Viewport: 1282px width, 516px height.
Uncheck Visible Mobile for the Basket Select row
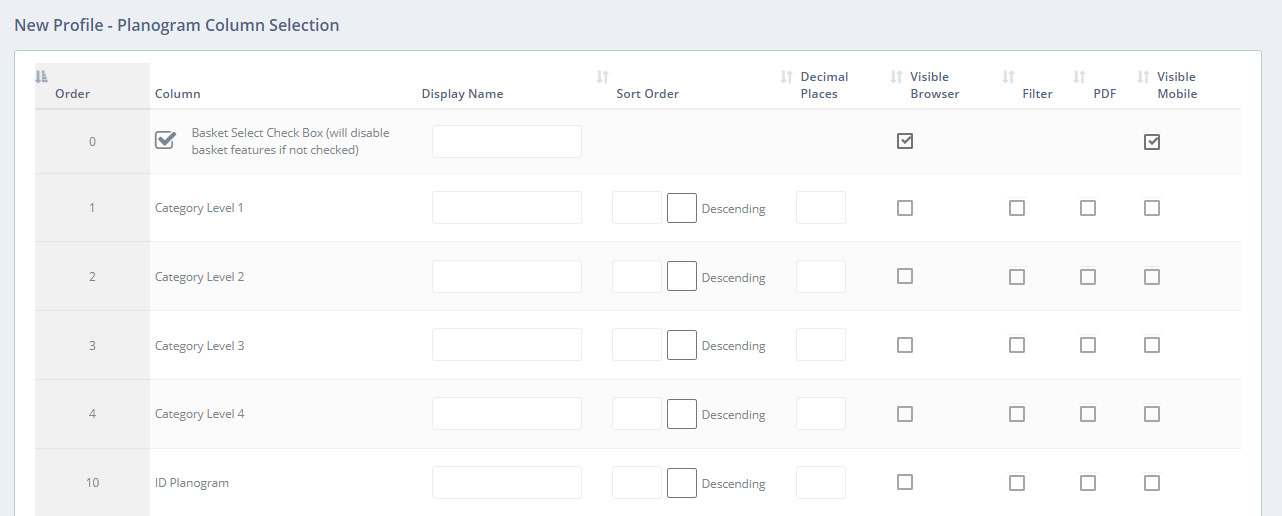tap(1152, 142)
